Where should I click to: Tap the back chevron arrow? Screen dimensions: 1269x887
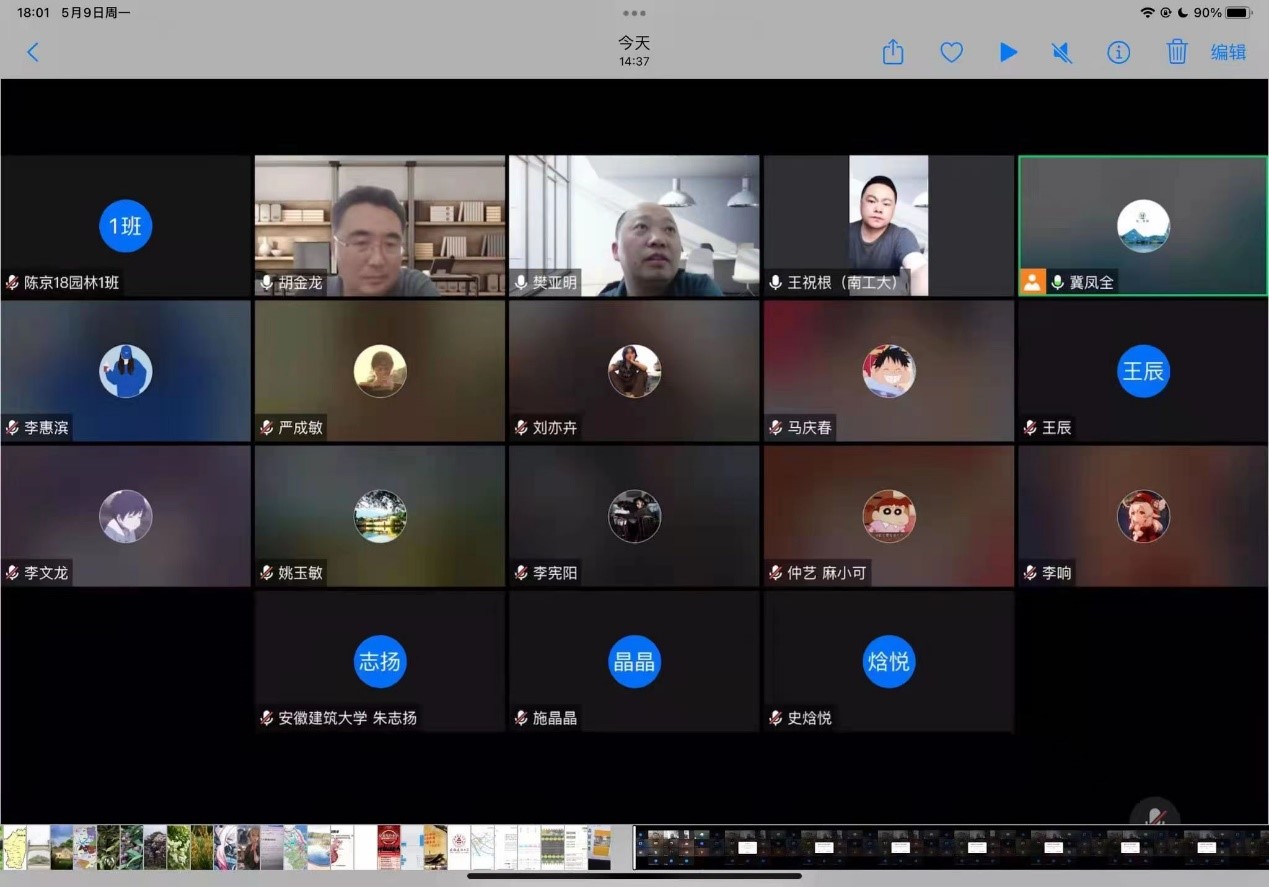point(32,52)
